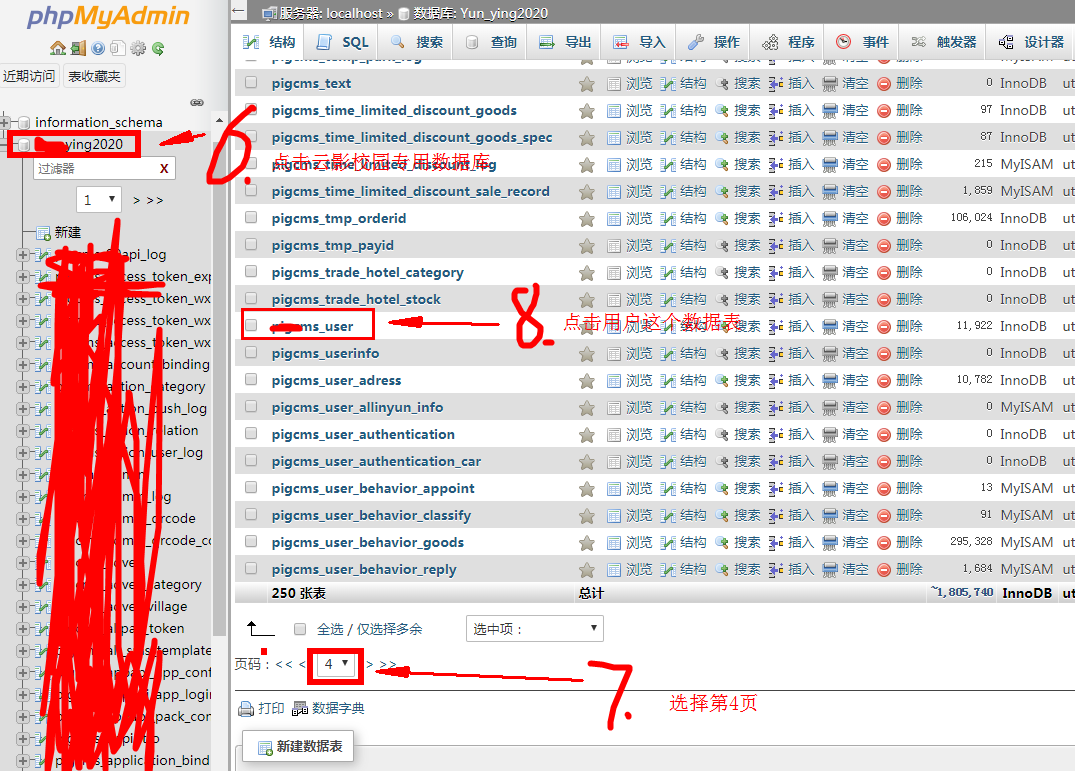The image size is (1075, 771).
Task: Expand the tree node ending in application_bind
Action: tap(23, 761)
